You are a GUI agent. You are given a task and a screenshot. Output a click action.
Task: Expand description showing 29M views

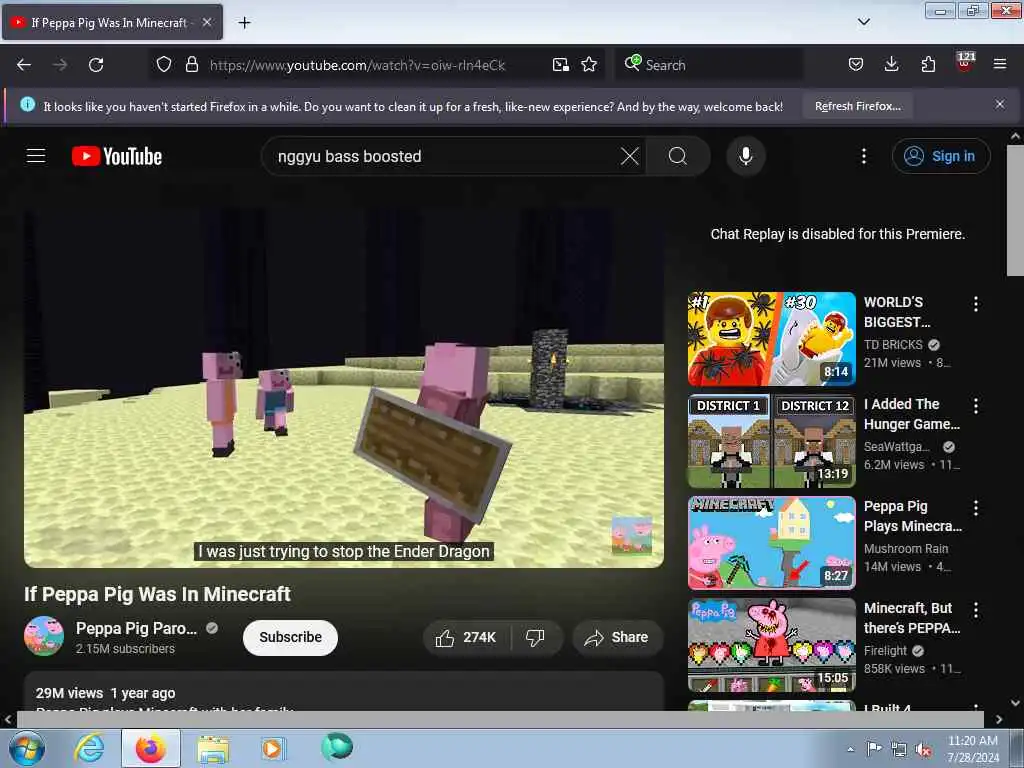point(344,693)
